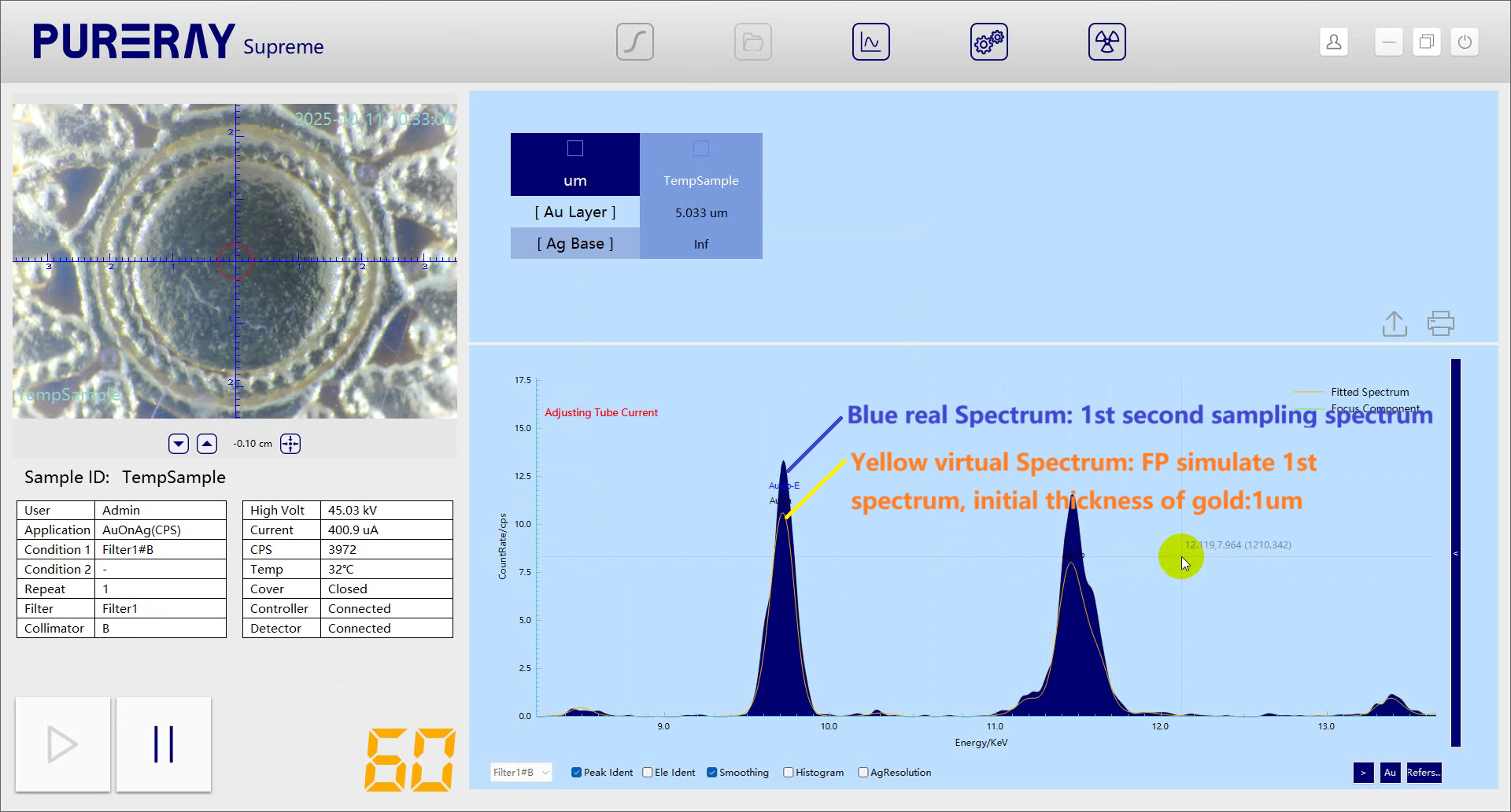This screenshot has width=1511, height=812.
Task: Enable the Ele Ident checkbox
Action: point(648,773)
